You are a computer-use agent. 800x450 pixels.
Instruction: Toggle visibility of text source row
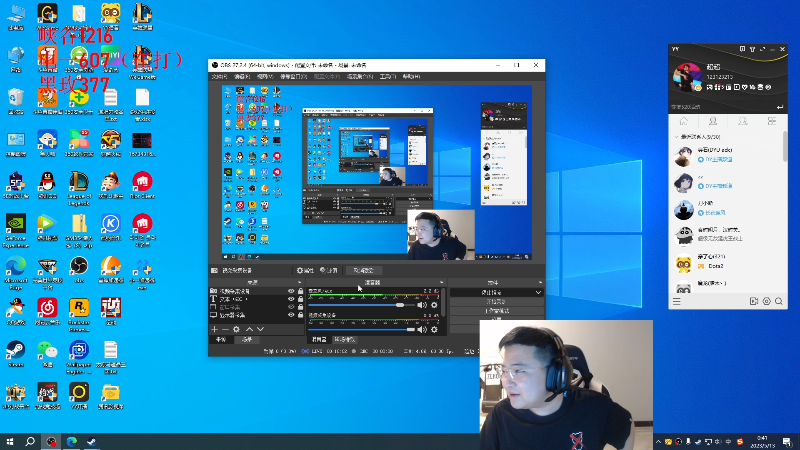click(291, 299)
